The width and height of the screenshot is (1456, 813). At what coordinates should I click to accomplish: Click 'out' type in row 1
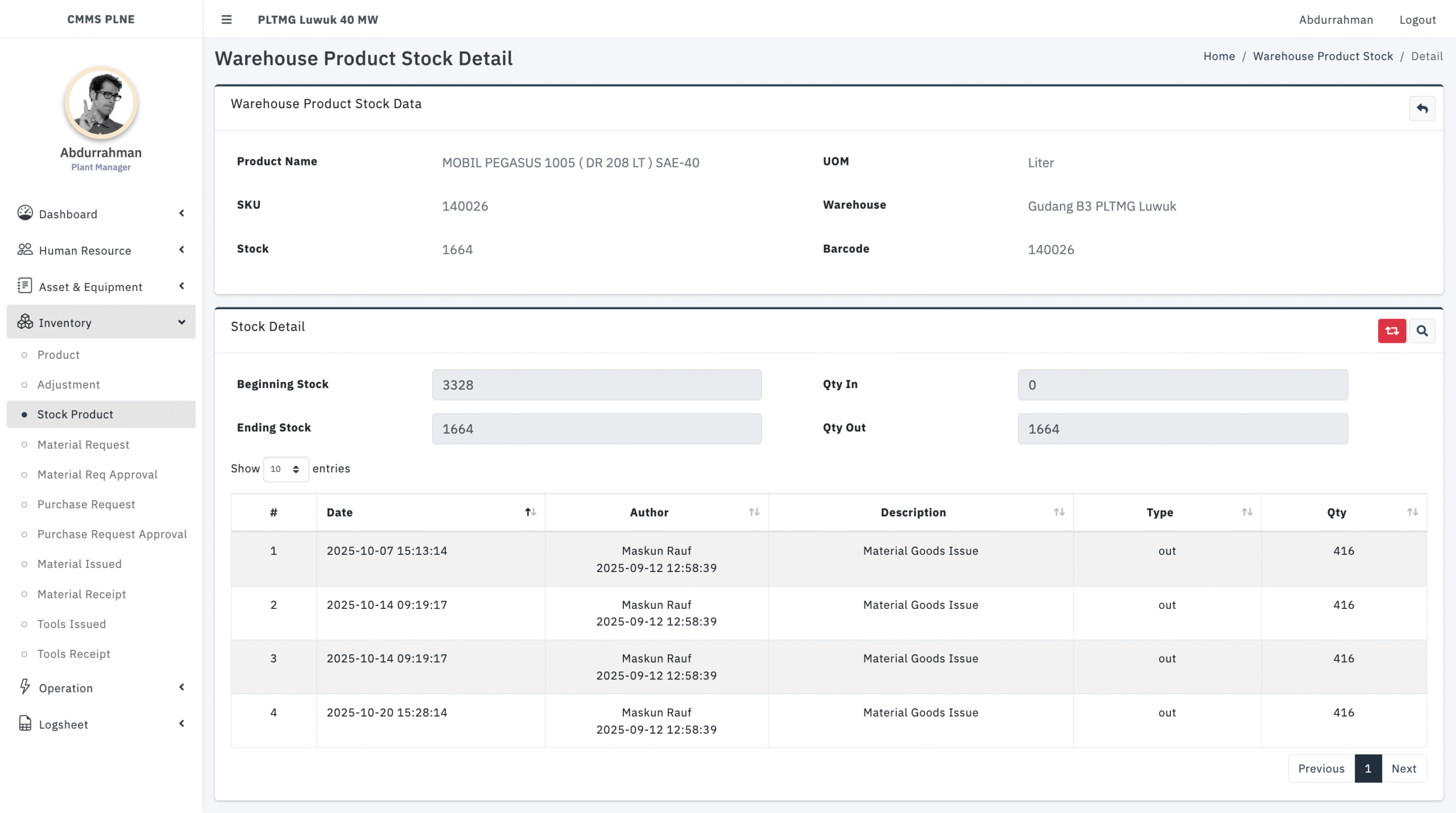click(1167, 551)
